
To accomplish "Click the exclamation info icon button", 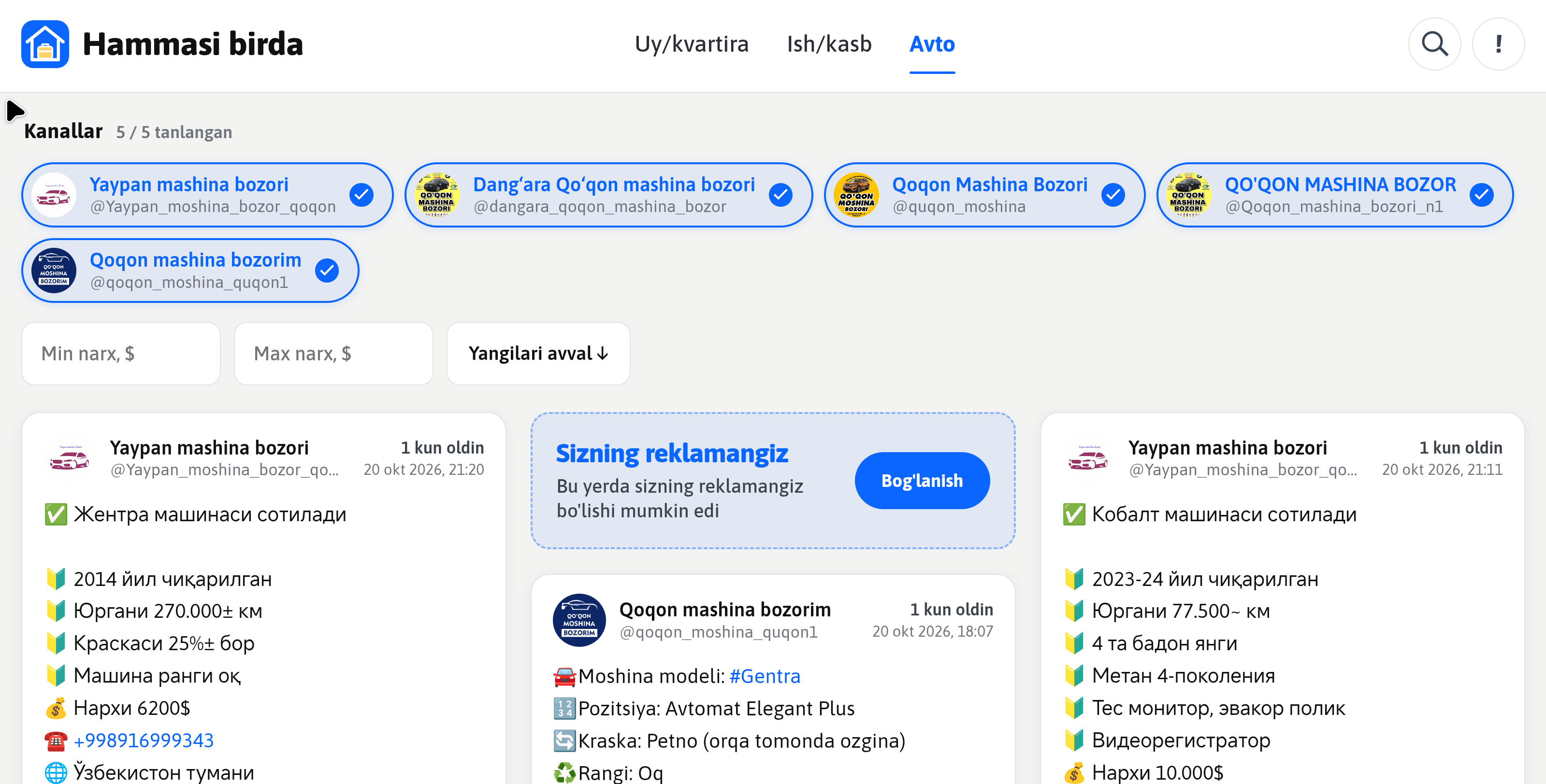I will tap(1498, 44).
